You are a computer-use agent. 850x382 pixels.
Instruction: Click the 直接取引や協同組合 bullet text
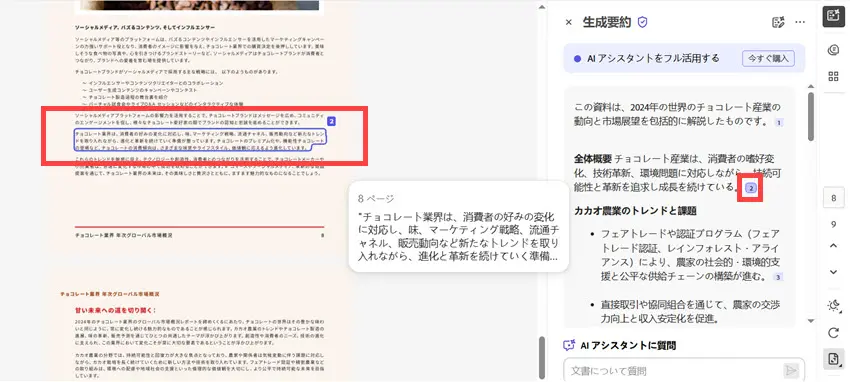pyautogui.click(x=691, y=311)
